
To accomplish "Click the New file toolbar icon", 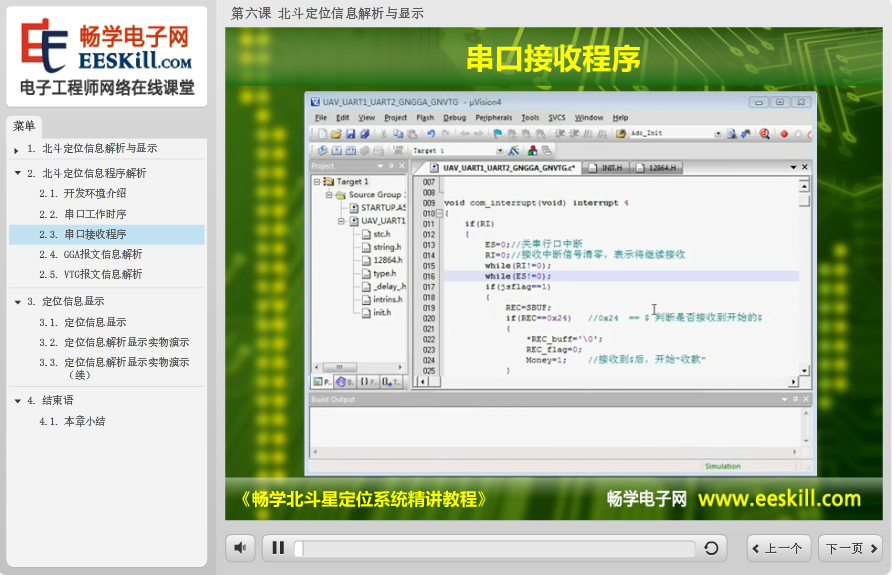I will [x=323, y=134].
